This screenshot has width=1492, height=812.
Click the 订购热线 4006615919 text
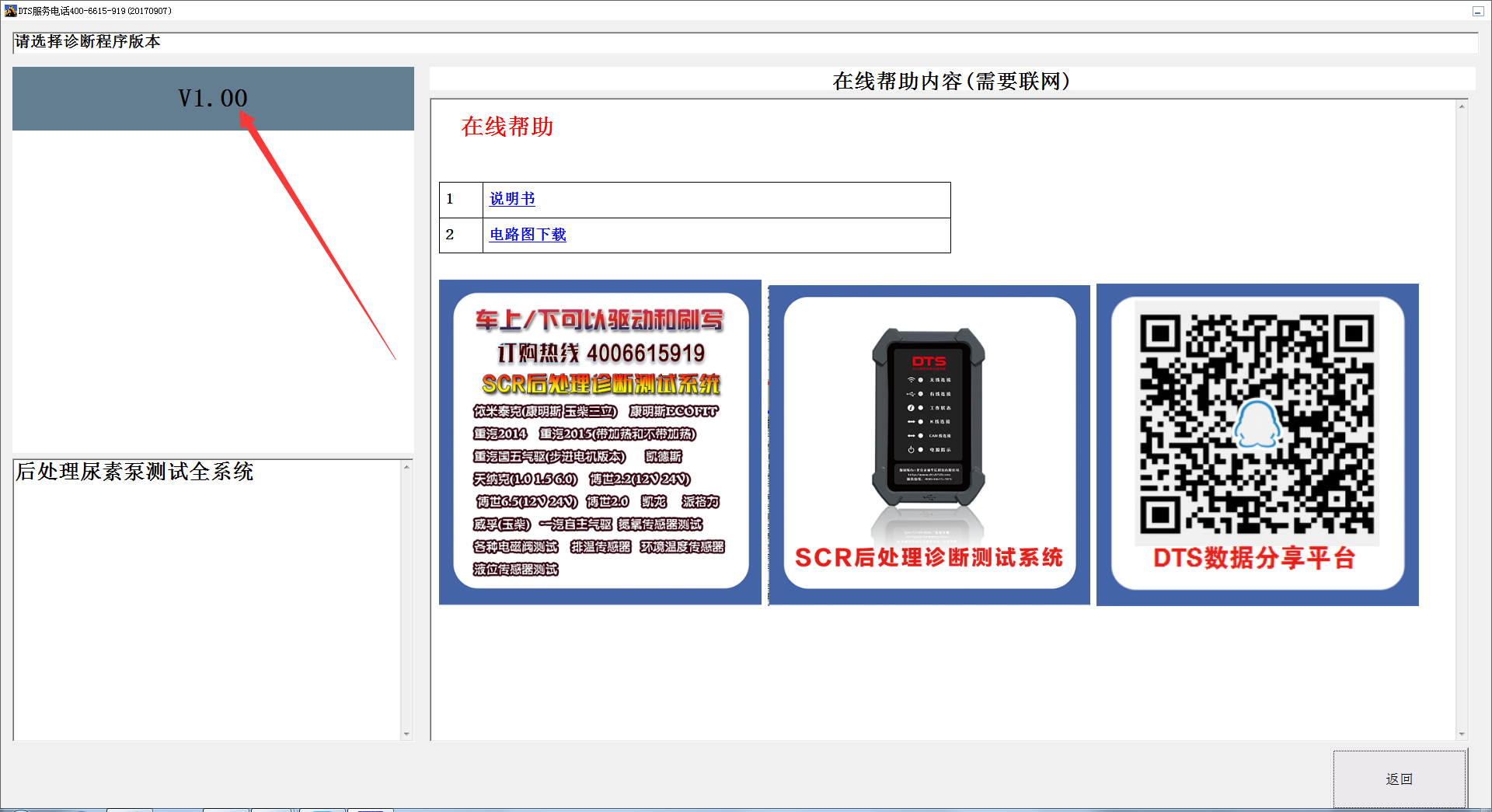(601, 354)
